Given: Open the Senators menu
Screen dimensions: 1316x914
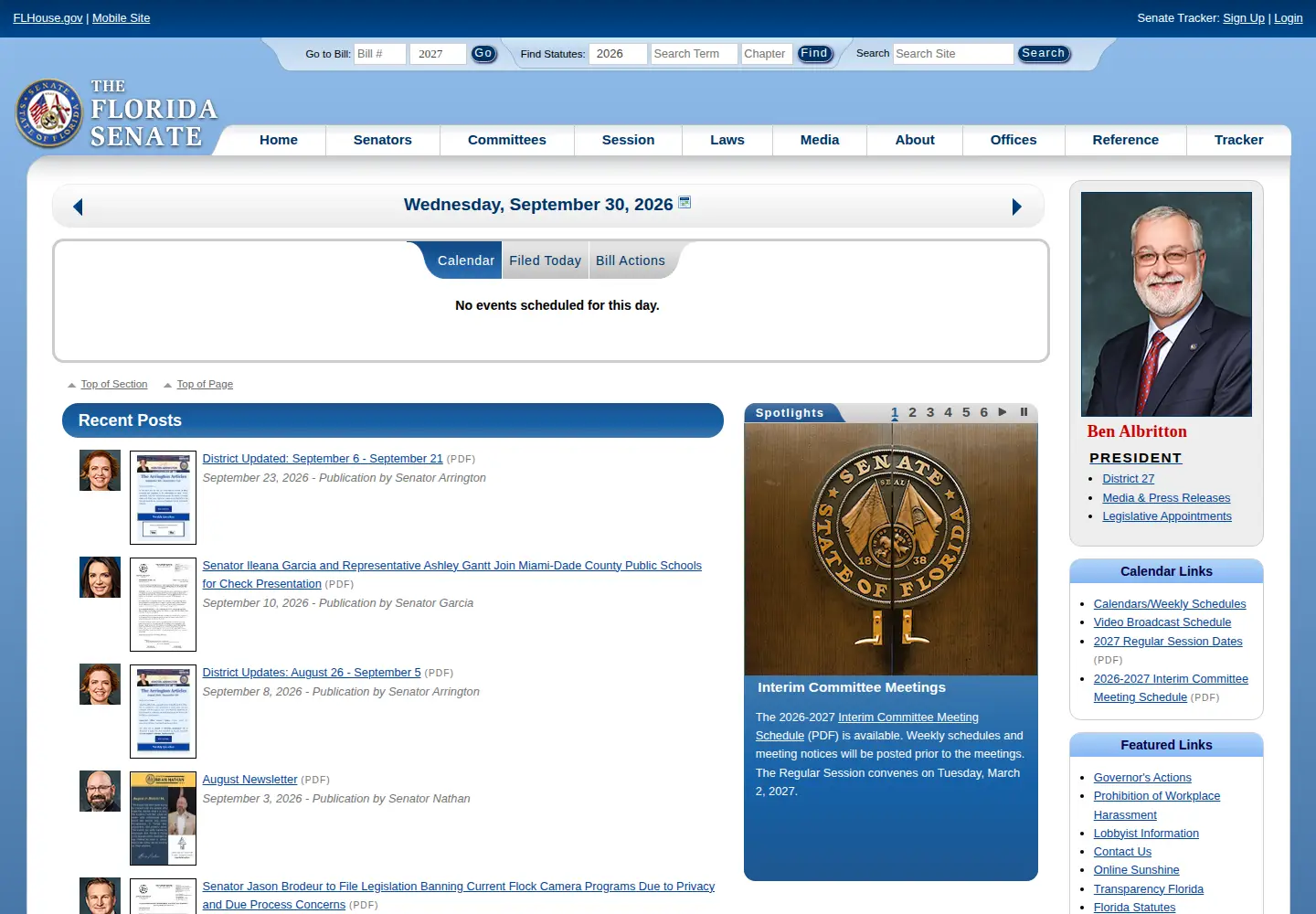Looking at the screenshot, I should coord(383,140).
